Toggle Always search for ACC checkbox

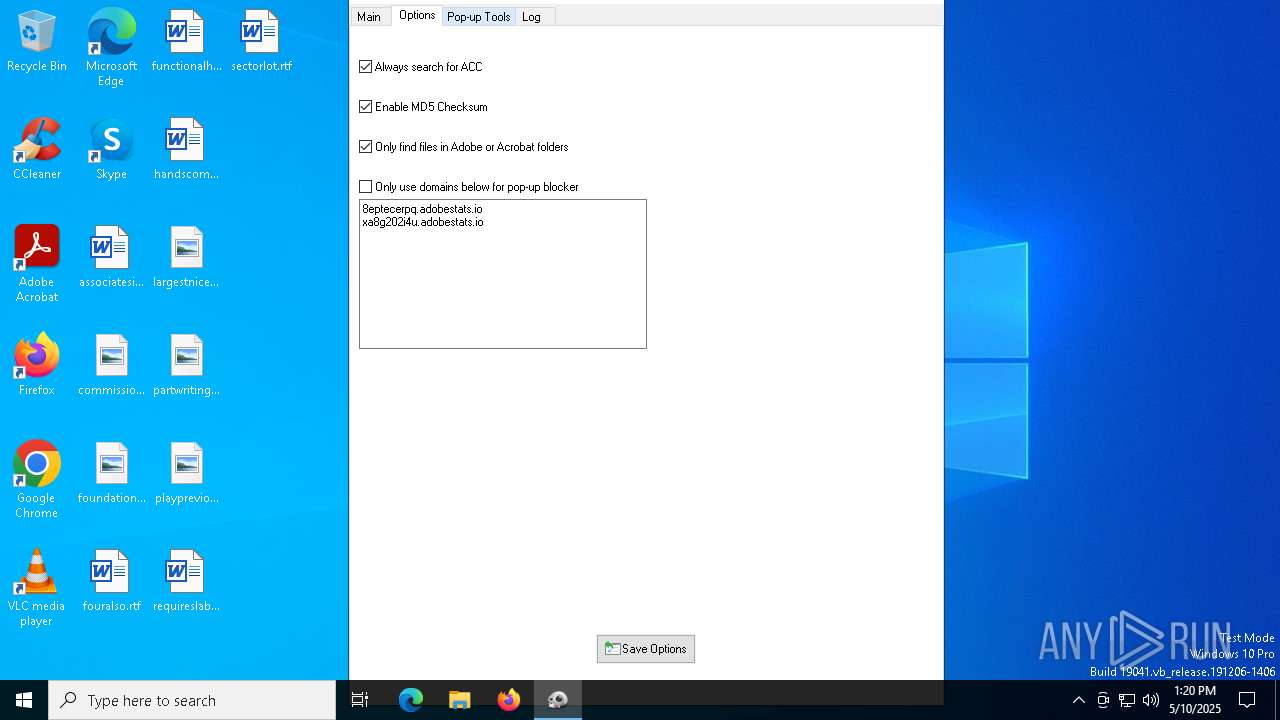click(x=366, y=67)
